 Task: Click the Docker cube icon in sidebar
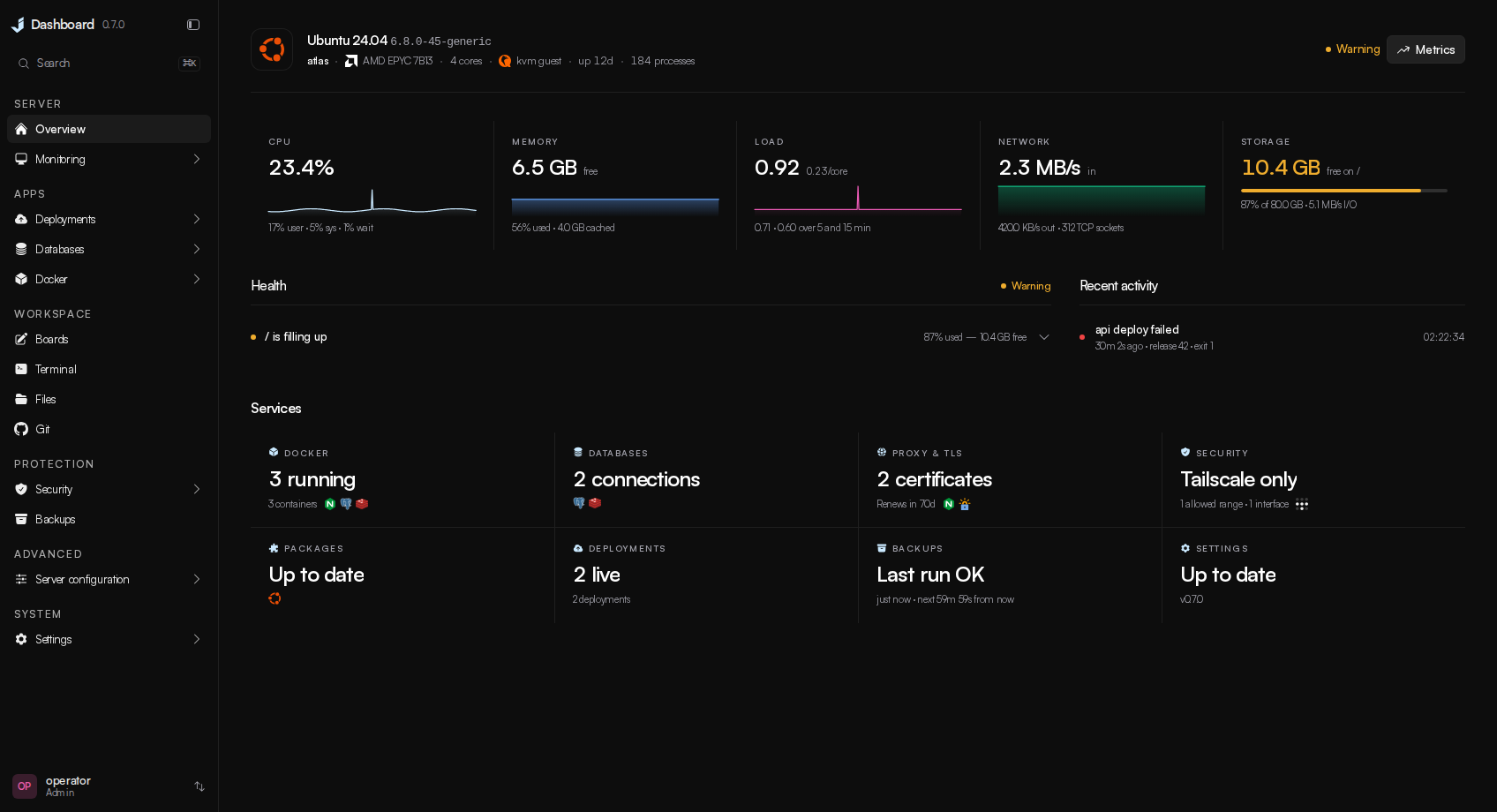(x=21, y=279)
